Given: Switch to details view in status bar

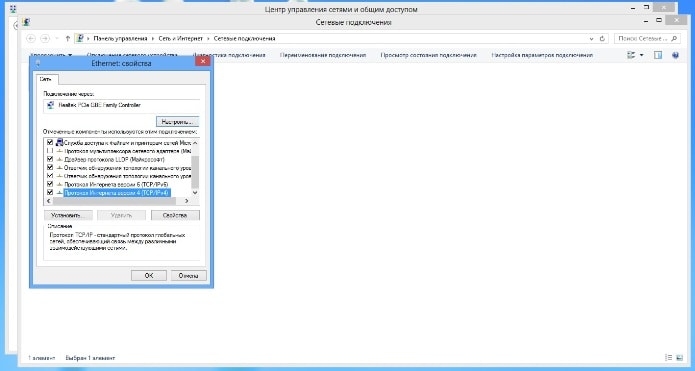Looking at the screenshot, I should point(668,357).
